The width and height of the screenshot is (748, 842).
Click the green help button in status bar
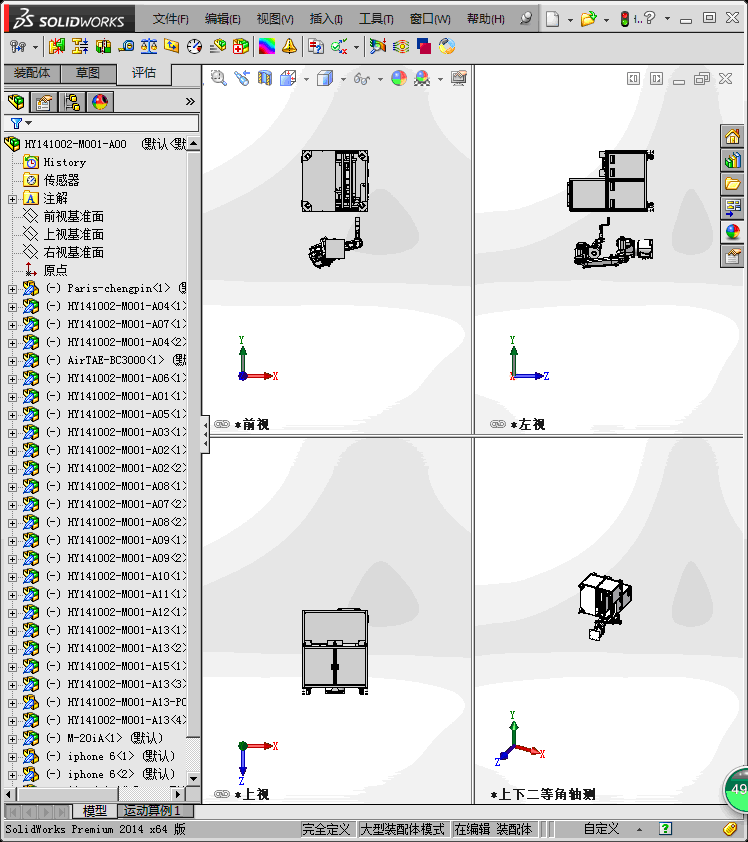(x=665, y=829)
